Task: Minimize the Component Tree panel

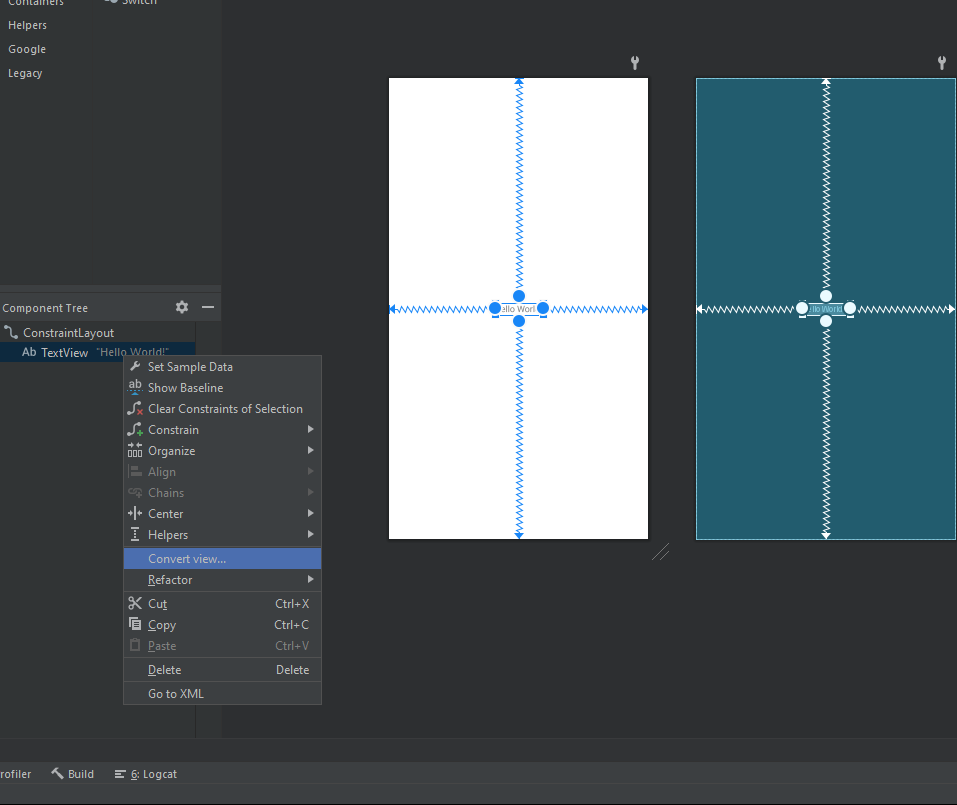Action: coord(208,307)
